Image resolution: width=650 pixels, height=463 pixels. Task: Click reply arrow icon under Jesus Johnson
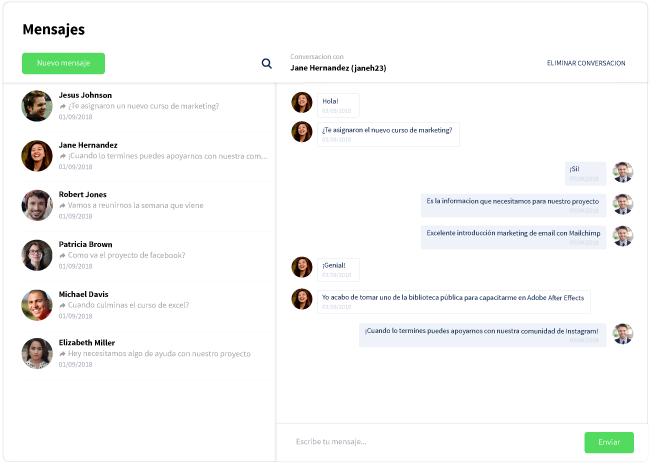coord(63,107)
